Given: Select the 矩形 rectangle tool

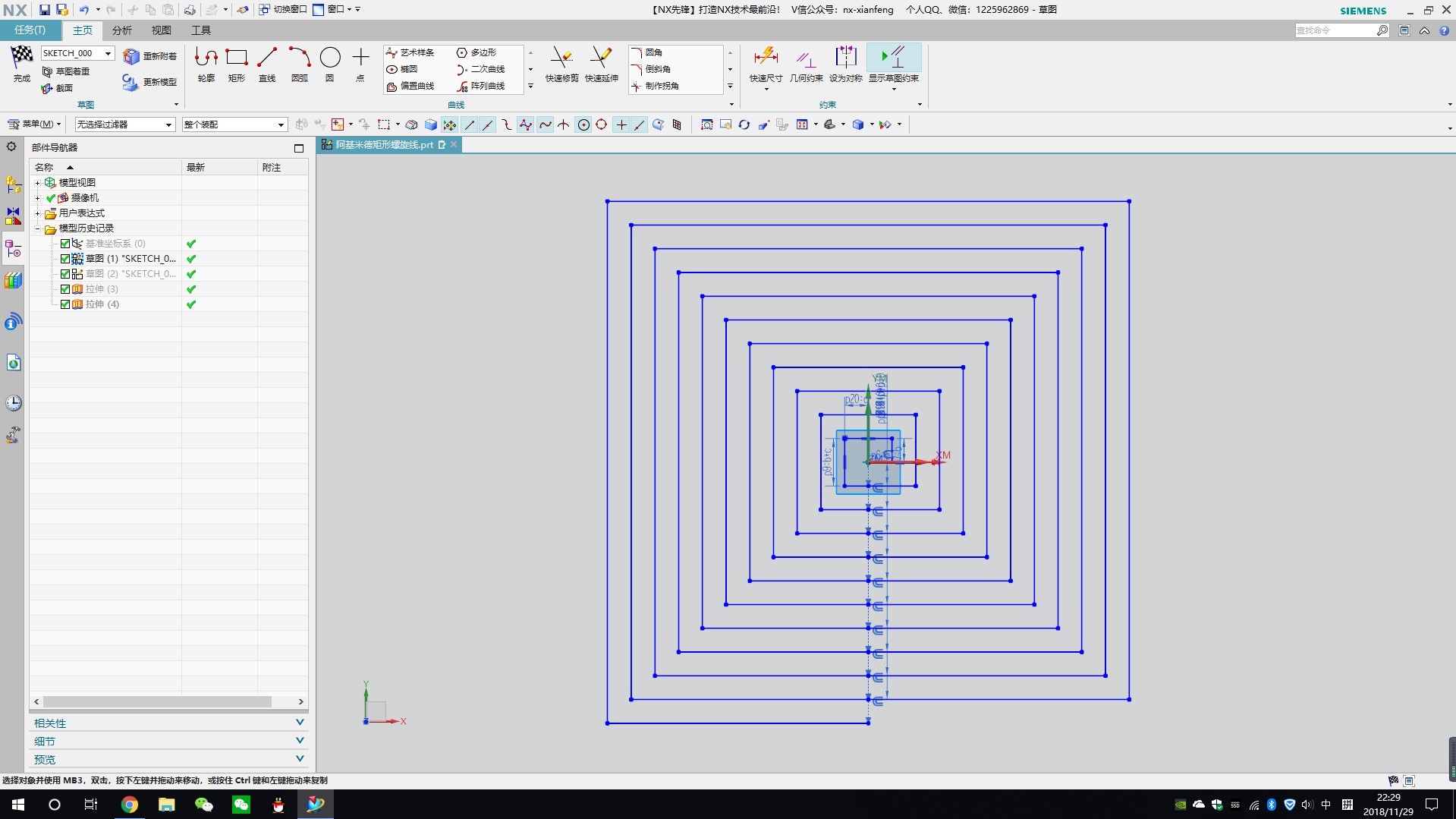Looking at the screenshot, I should 237,64.
